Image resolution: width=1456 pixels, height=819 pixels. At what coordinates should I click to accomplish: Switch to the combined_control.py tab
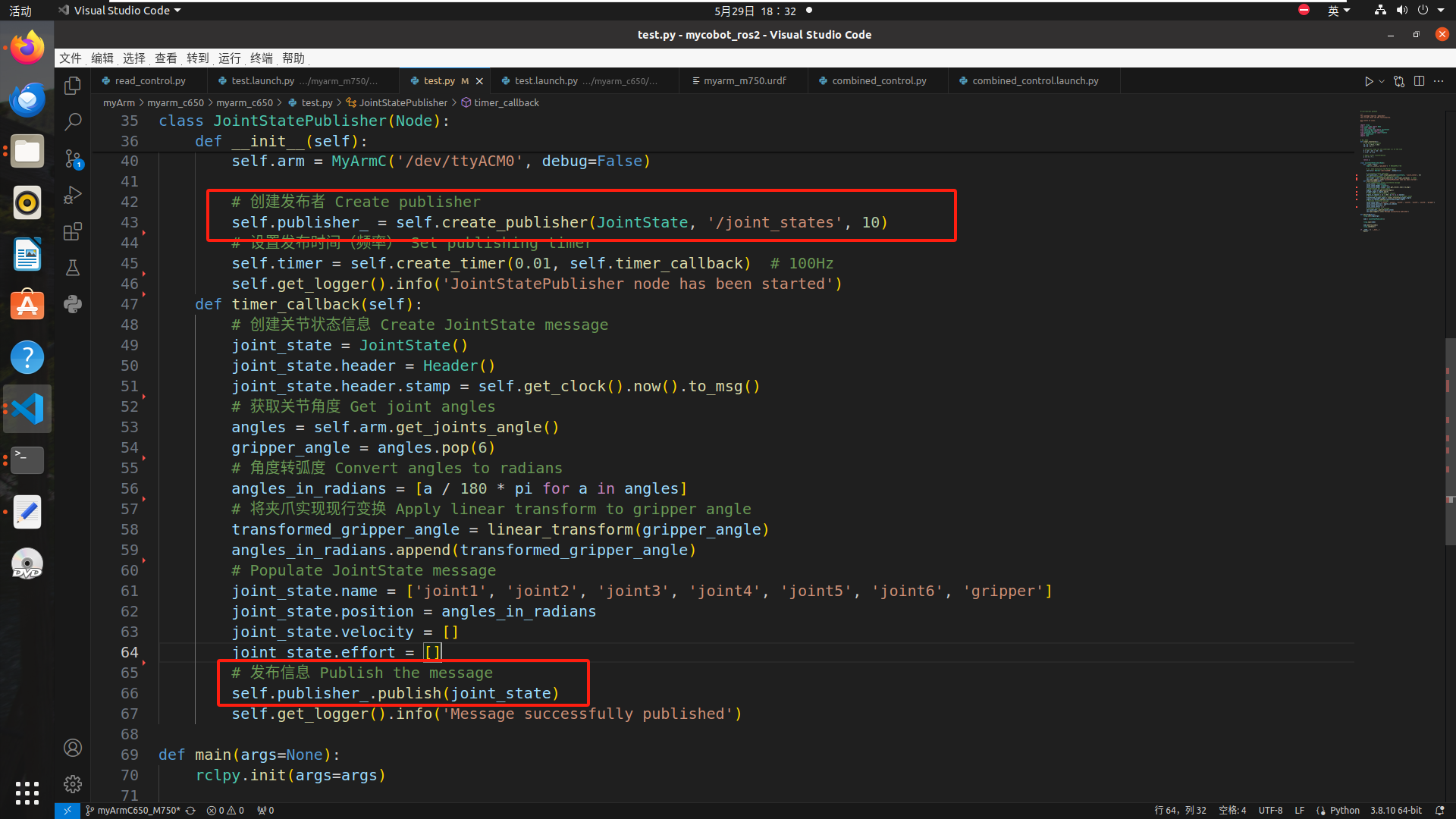(879, 81)
